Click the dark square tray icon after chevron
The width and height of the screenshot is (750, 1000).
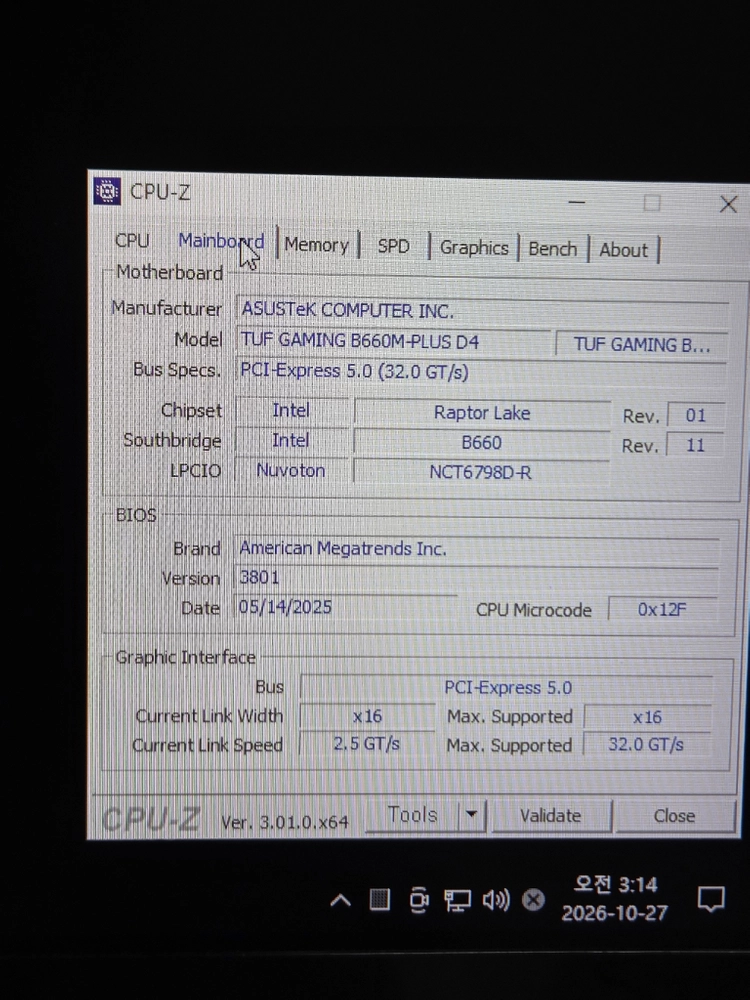[x=379, y=900]
